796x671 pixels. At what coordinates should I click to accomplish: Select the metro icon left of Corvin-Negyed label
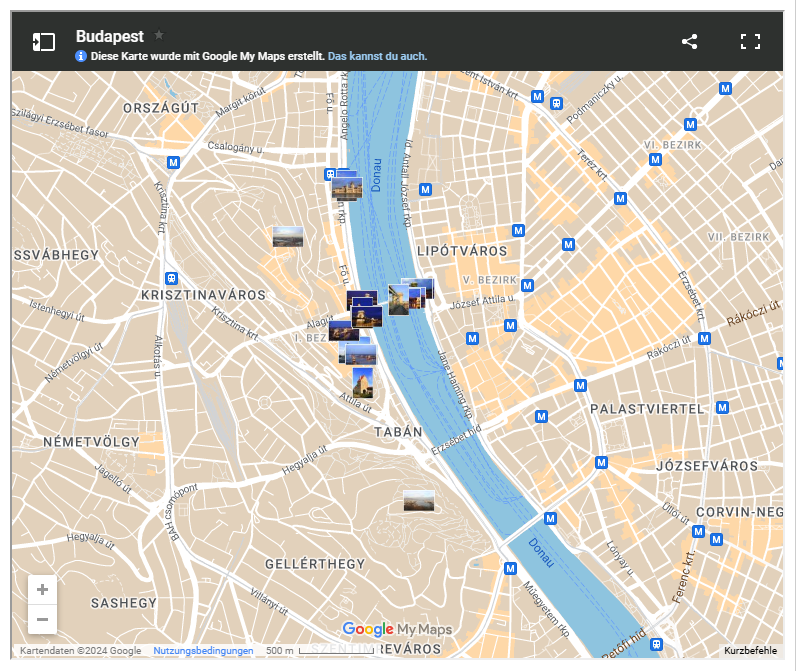(698, 531)
